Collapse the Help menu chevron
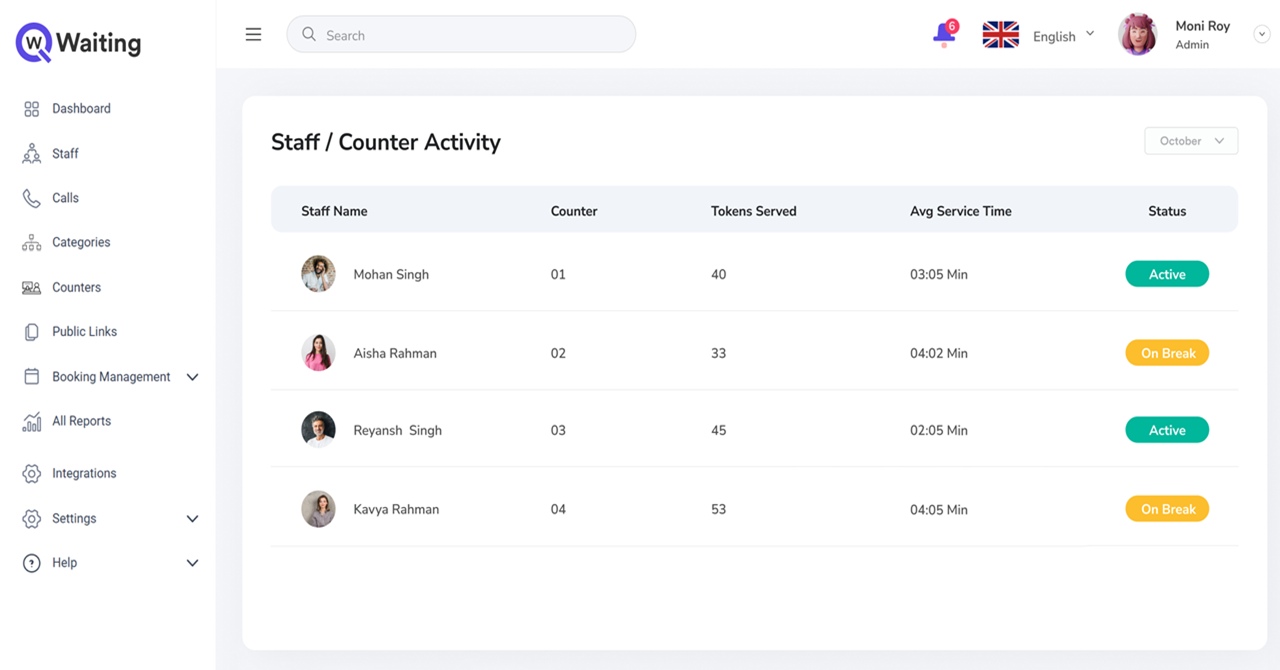 191,563
